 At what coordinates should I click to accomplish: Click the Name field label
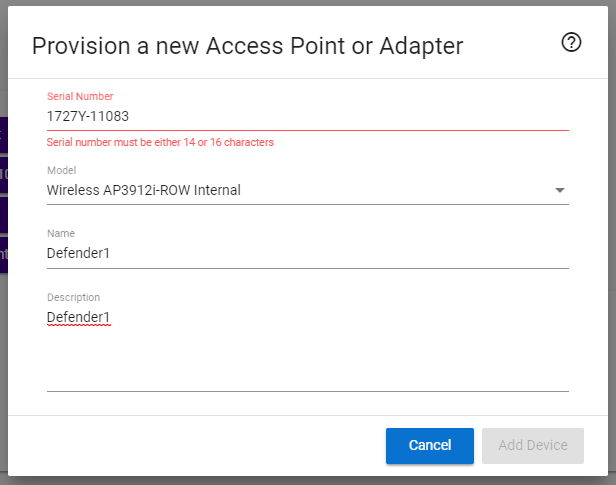coord(60,233)
